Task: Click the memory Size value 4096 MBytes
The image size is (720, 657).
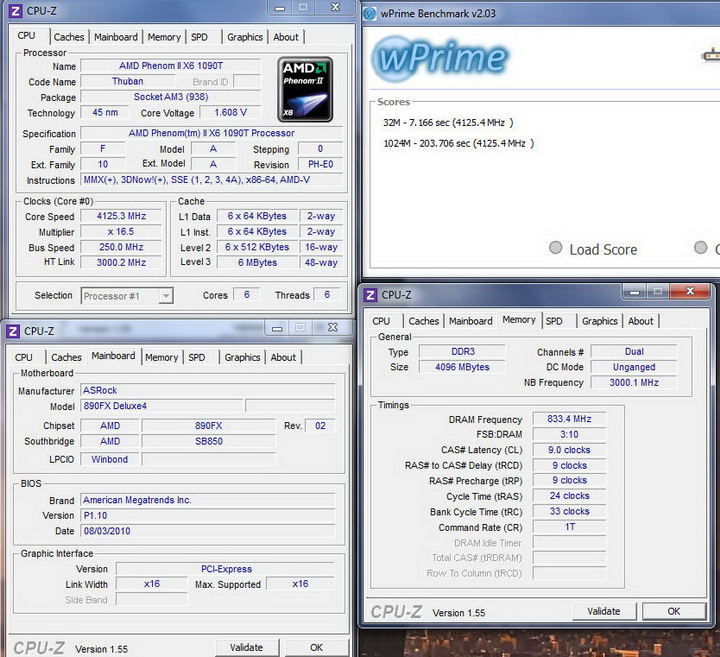Action: pyautogui.click(x=462, y=367)
